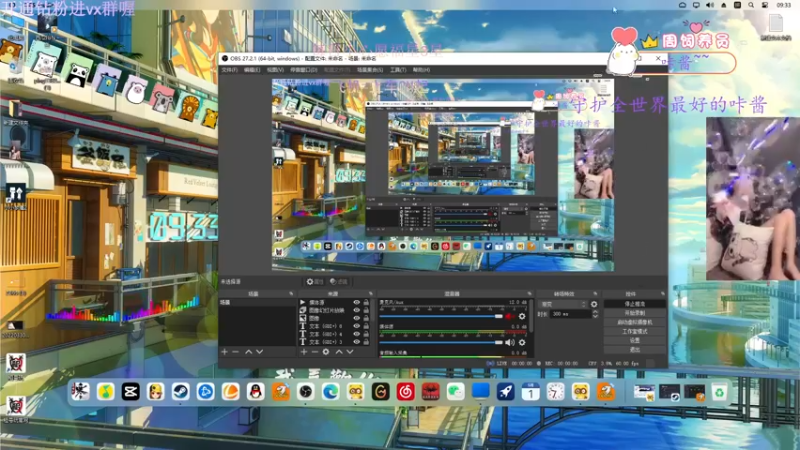Move the scene up in the scenes list
This screenshot has height=450, width=800.
point(248,352)
